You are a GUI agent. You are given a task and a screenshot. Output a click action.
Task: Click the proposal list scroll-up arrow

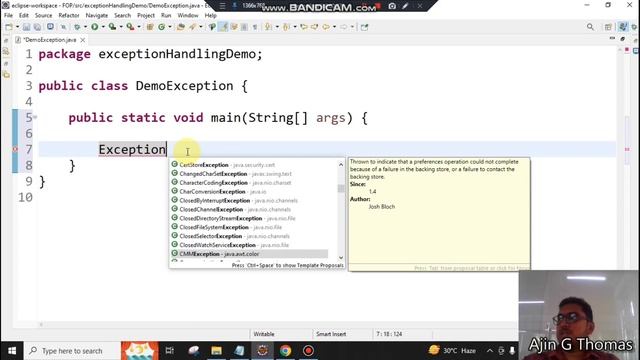[x=341, y=164]
